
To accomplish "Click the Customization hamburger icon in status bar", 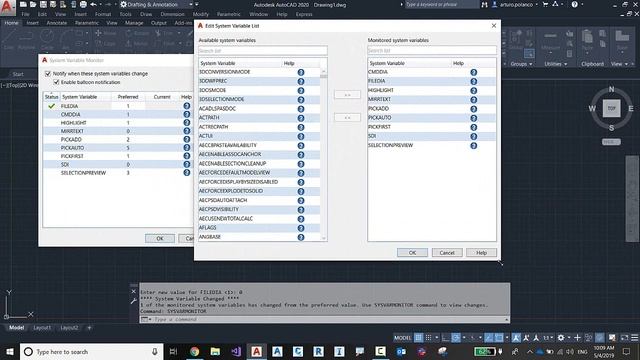I will click(x=635, y=338).
